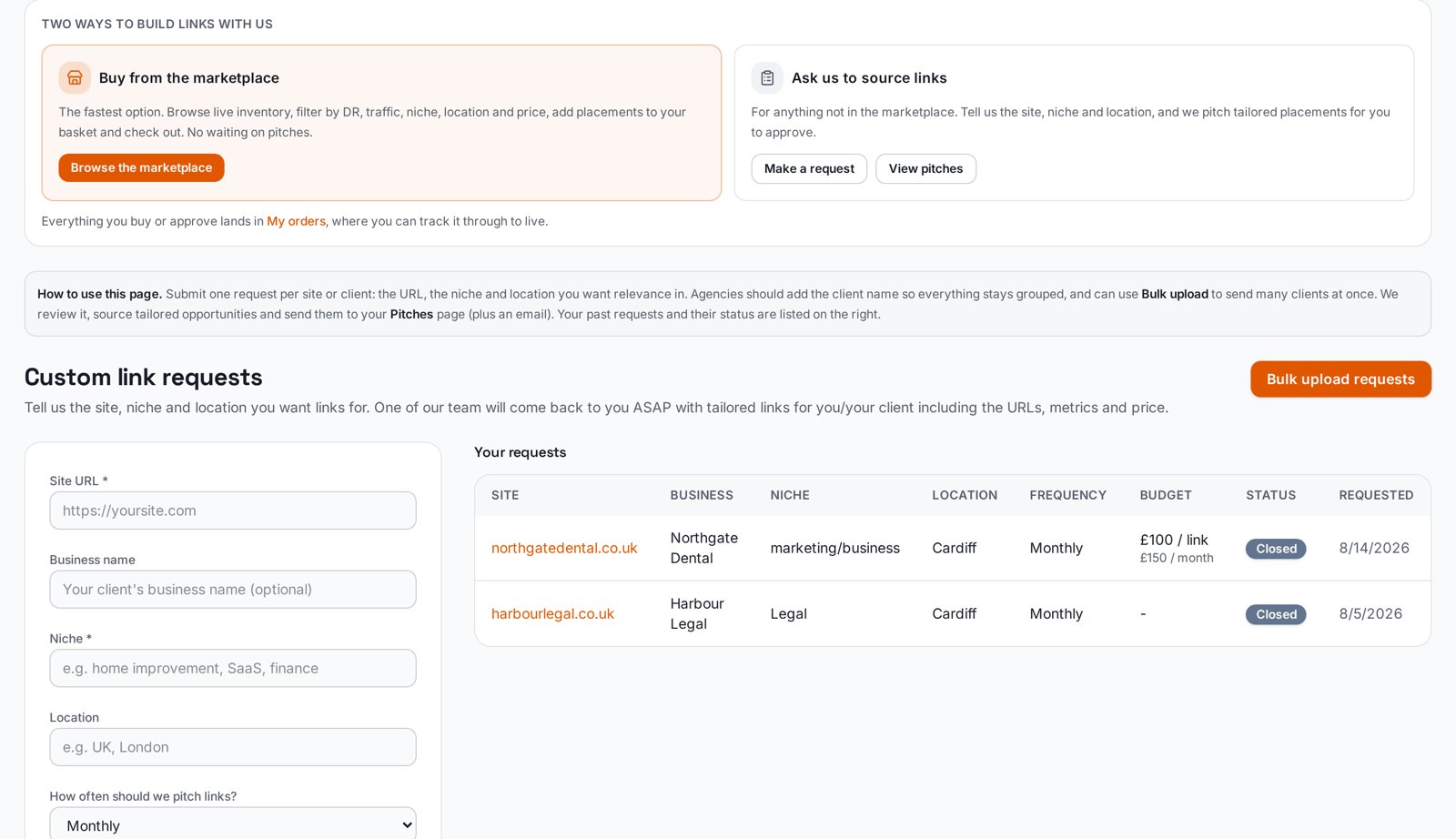Open the Make a request button
Screen dimensions: 1456x839
click(x=809, y=168)
